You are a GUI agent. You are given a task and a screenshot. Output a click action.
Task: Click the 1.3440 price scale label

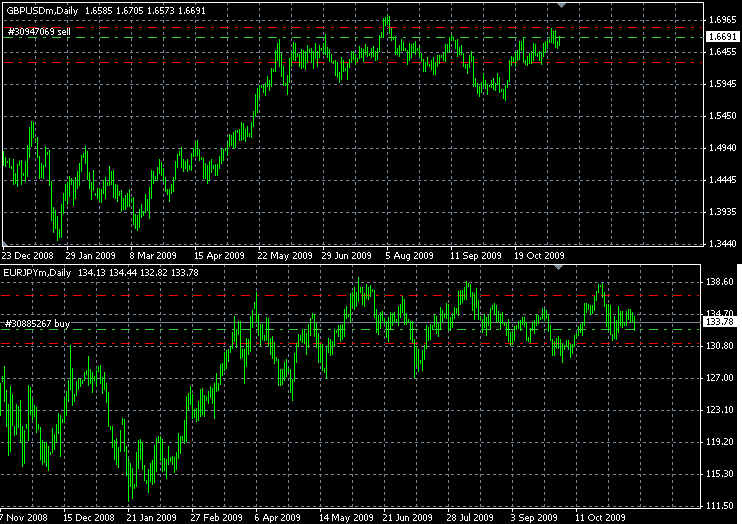(723, 244)
